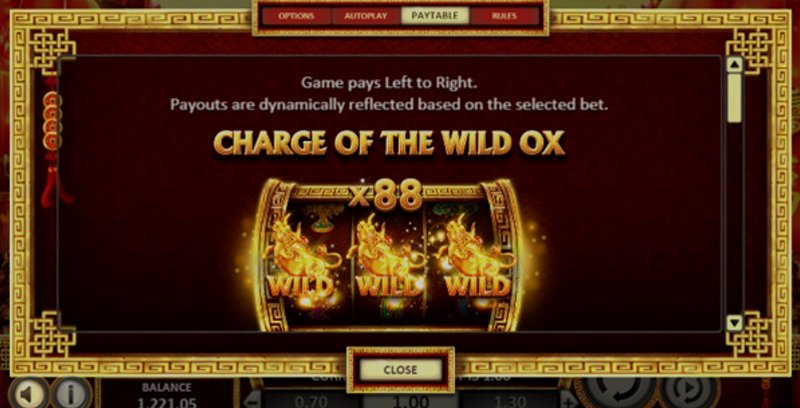The width and height of the screenshot is (800, 408).
Task: Click the scroll down arrow
Action: pos(734,323)
